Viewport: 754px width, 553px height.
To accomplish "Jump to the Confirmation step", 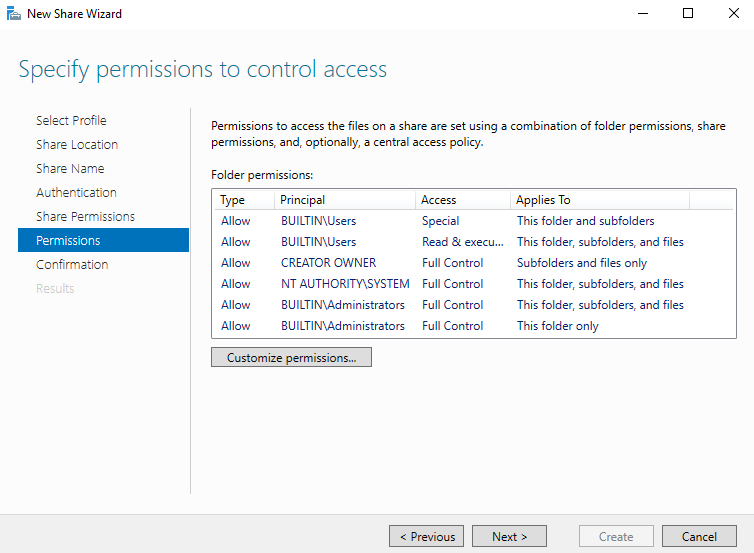I will point(72,264).
